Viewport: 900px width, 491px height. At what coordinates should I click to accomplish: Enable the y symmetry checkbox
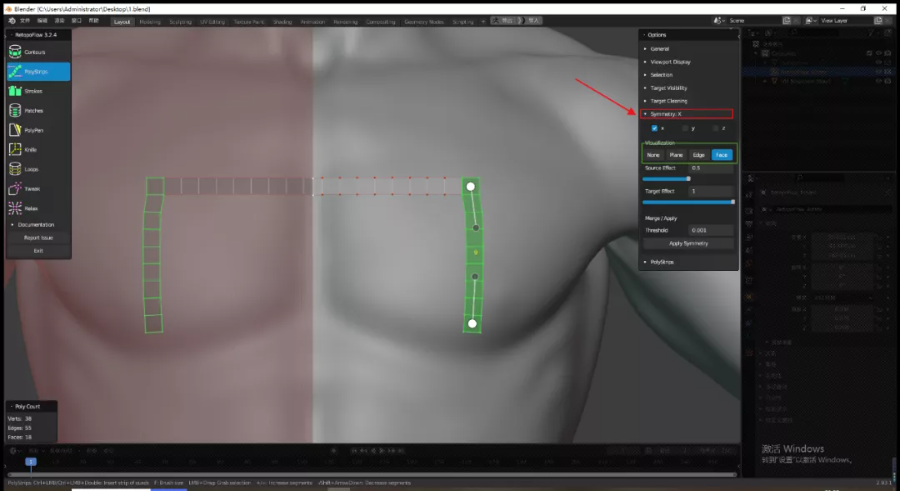pyautogui.click(x=684, y=129)
